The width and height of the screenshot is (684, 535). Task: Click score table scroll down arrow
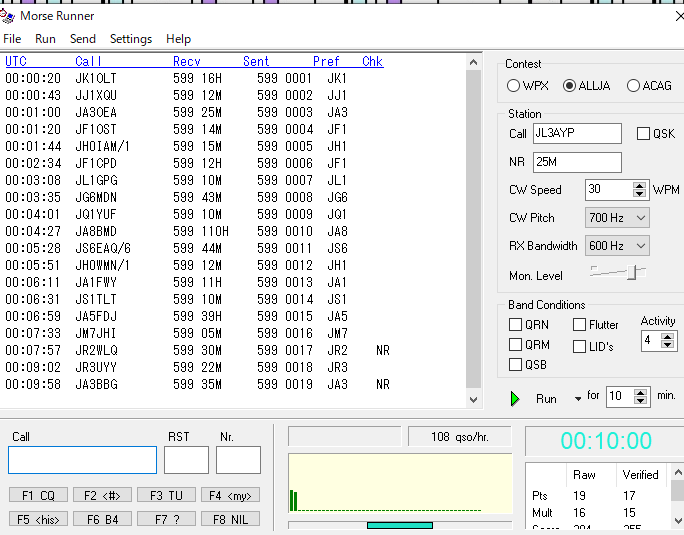point(678,520)
